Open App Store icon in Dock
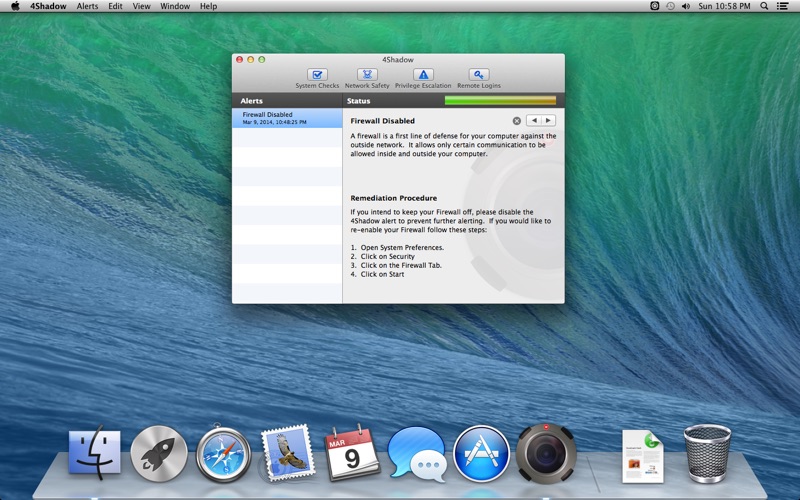This screenshot has height=500, width=800. pyautogui.click(x=481, y=454)
